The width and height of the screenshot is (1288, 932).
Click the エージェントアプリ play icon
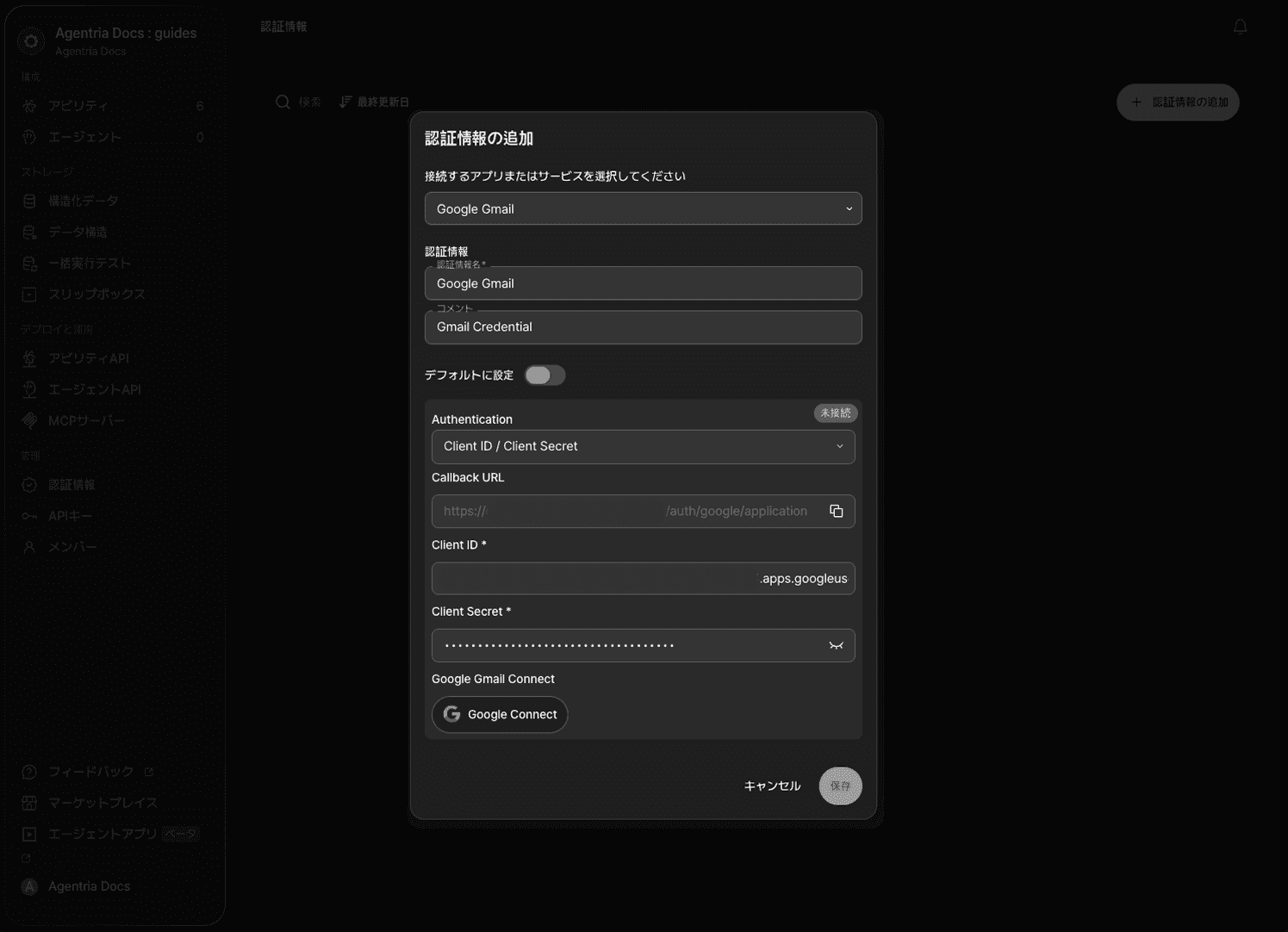pyautogui.click(x=29, y=834)
